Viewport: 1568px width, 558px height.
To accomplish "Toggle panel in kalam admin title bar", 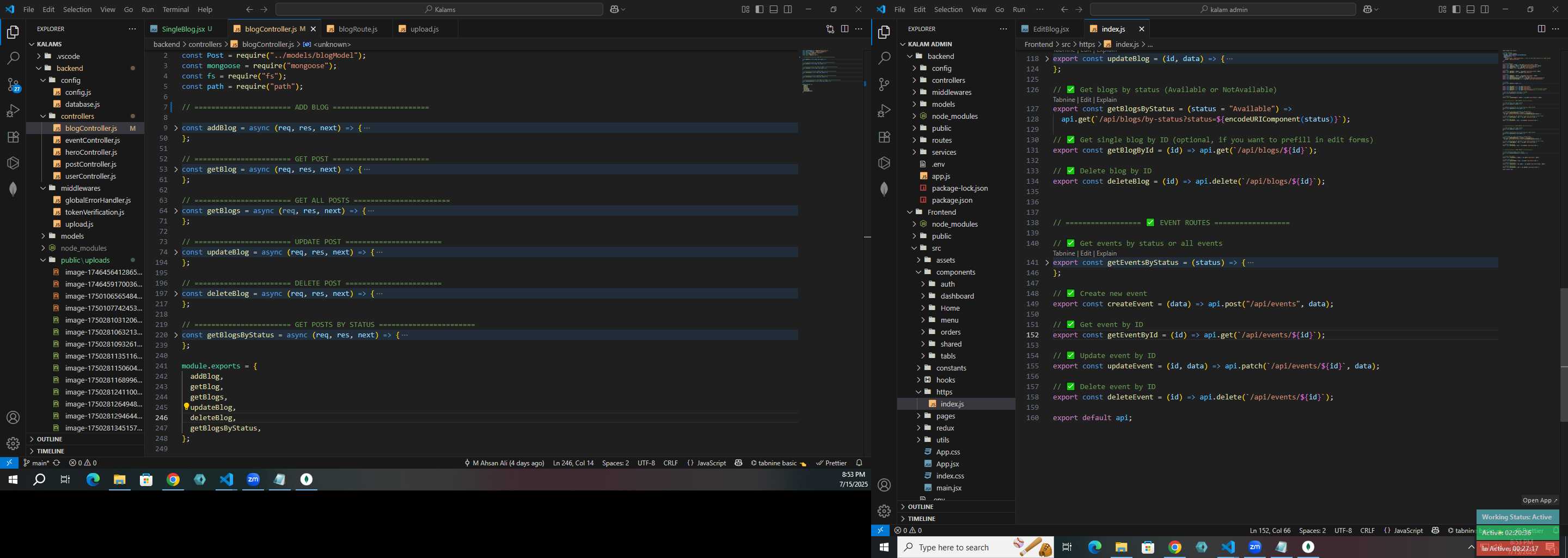I will [1470, 9].
